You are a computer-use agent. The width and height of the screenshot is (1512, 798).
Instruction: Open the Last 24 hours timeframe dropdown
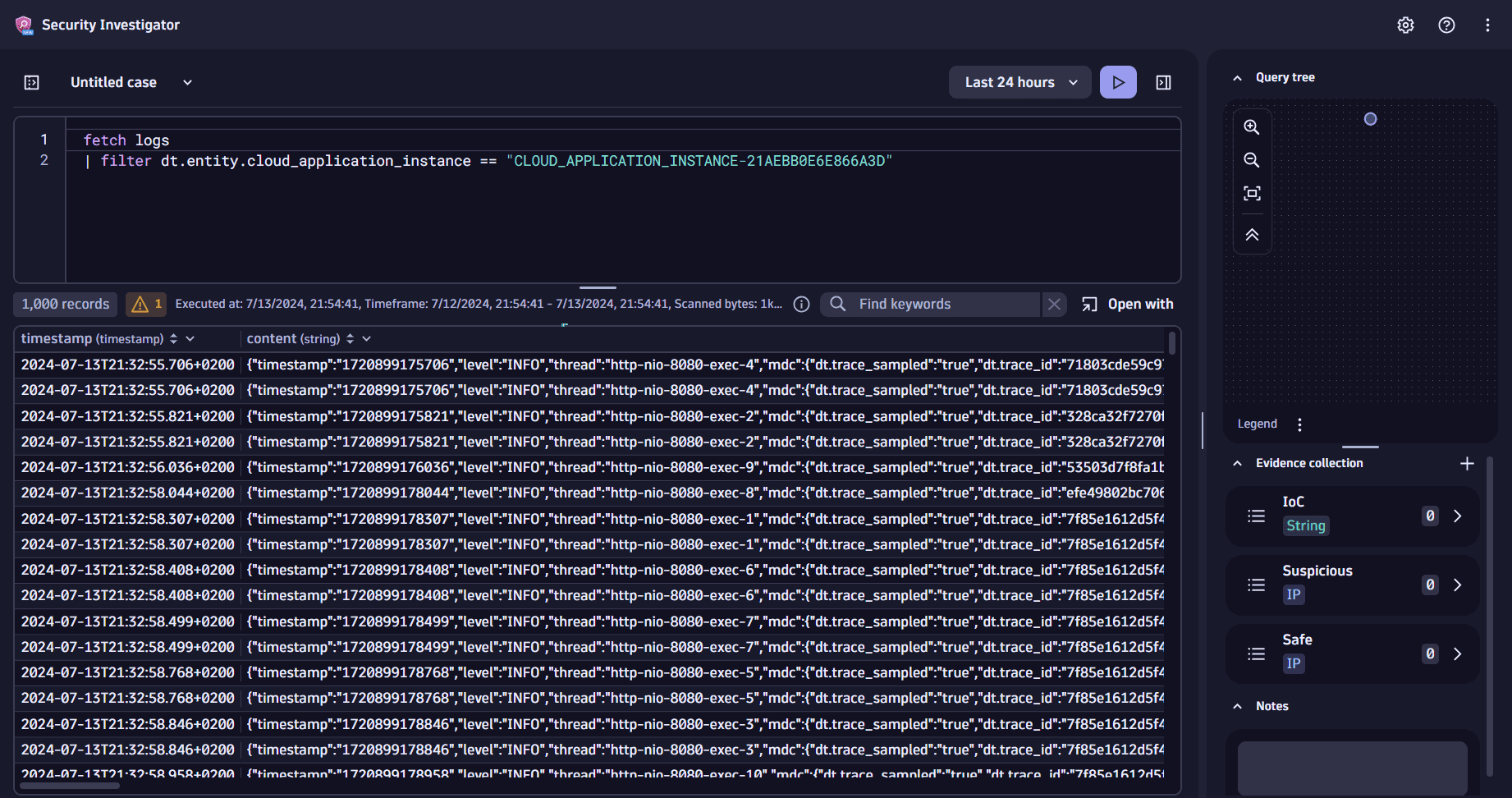[x=1019, y=82]
